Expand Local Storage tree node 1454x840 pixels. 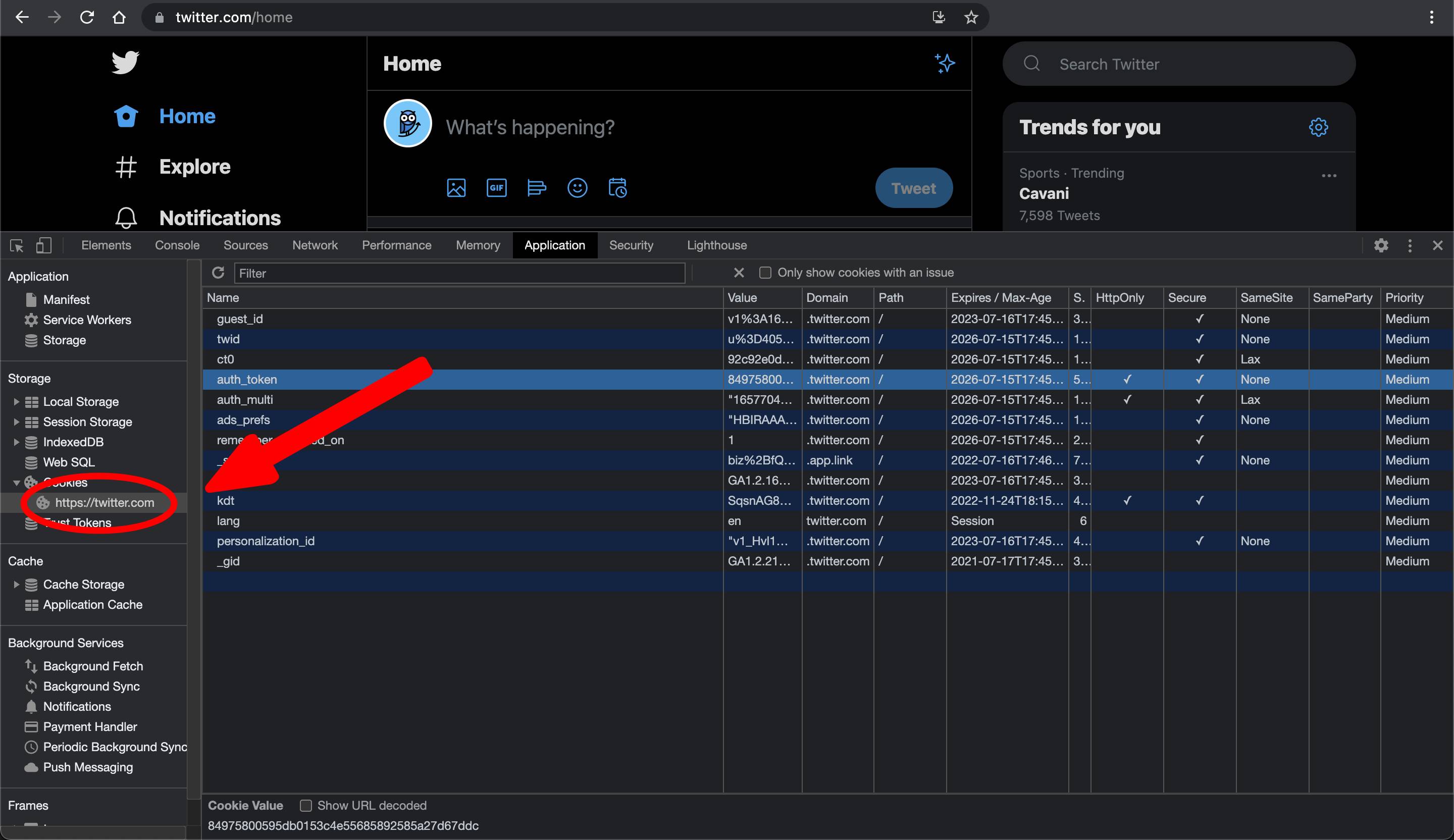(x=16, y=402)
